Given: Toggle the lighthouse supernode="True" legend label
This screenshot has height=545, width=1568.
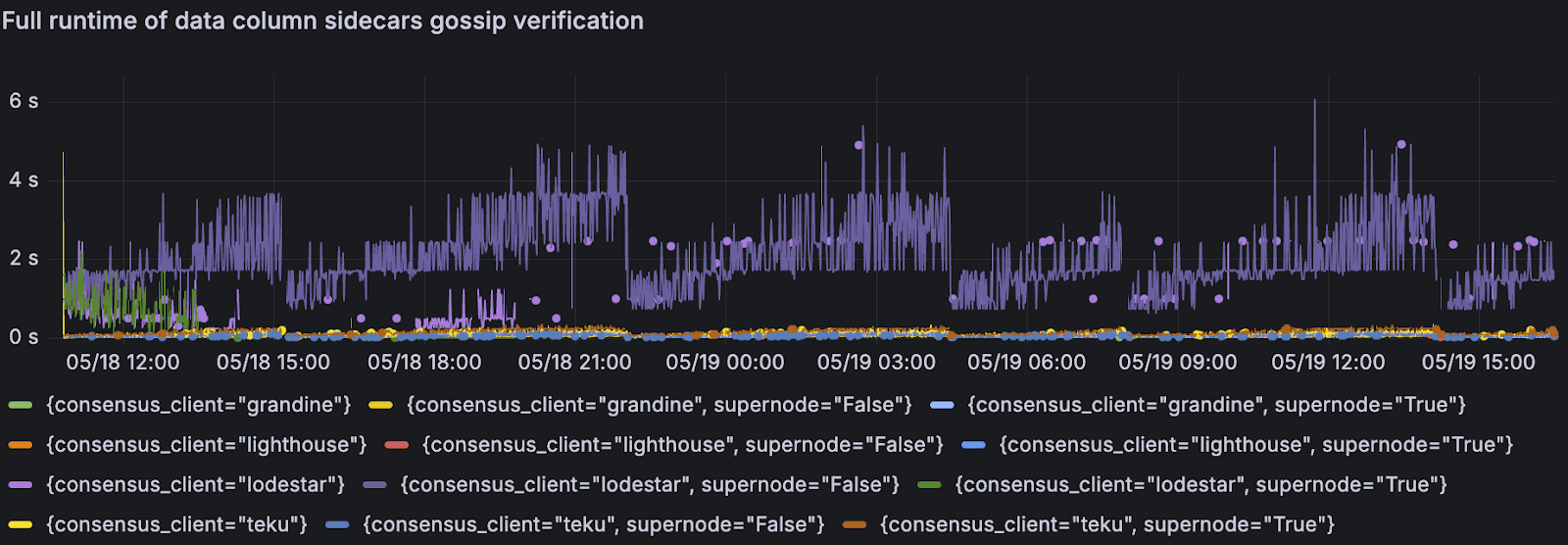Looking at the screenshot, I should point(1255,445).
